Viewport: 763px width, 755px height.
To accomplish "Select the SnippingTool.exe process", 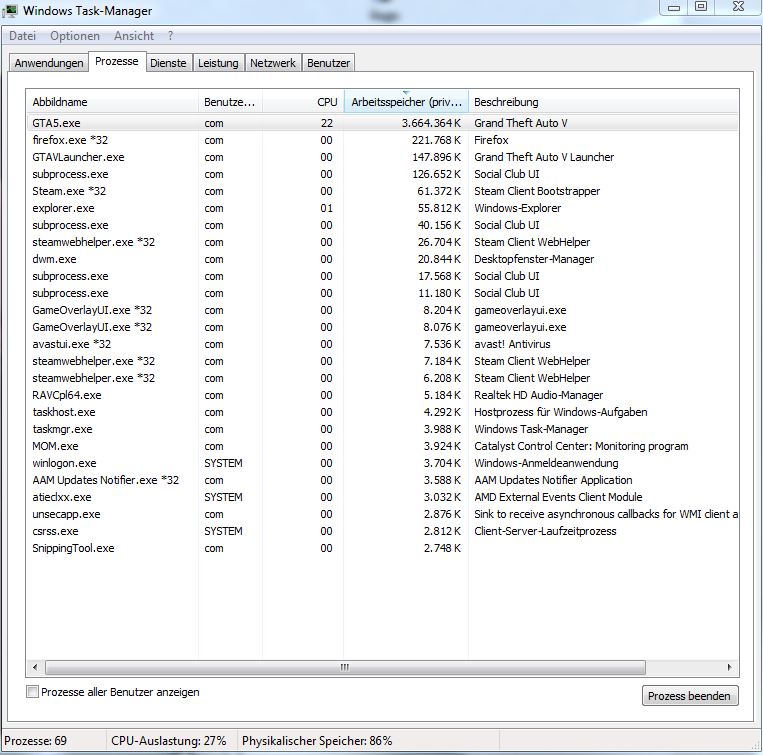I will (382, 548).
